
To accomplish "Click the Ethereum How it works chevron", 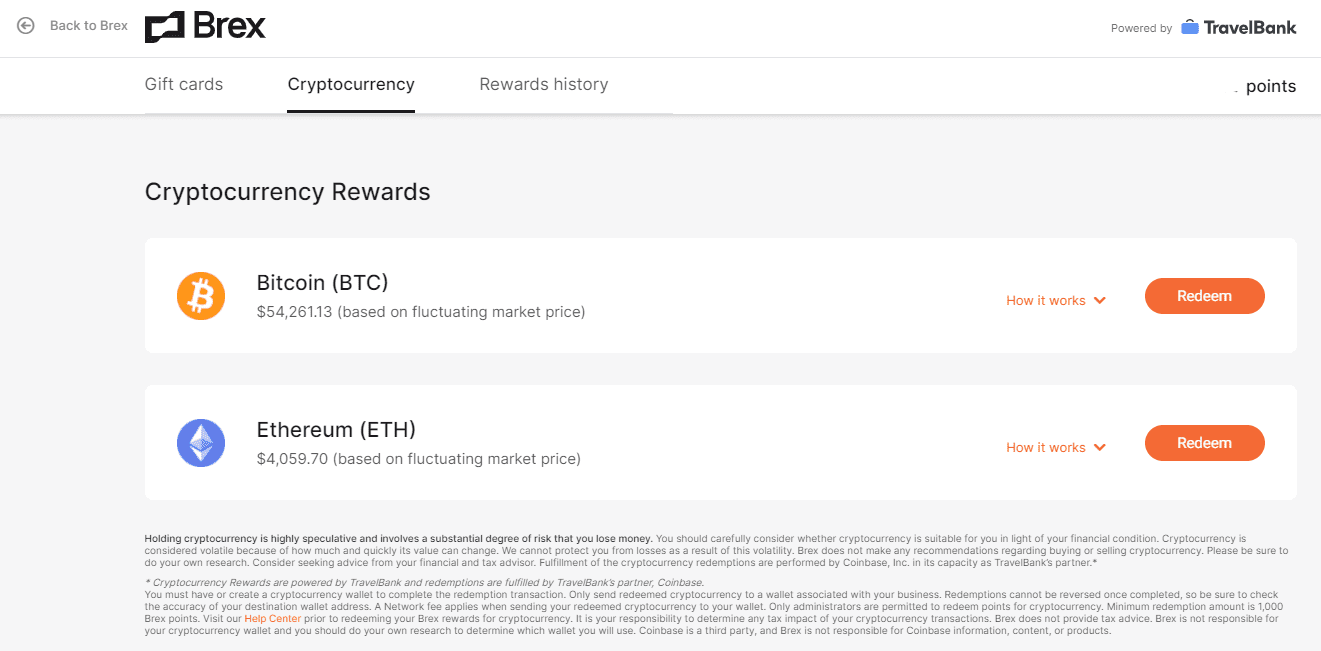I will [x=1100, y=448].
